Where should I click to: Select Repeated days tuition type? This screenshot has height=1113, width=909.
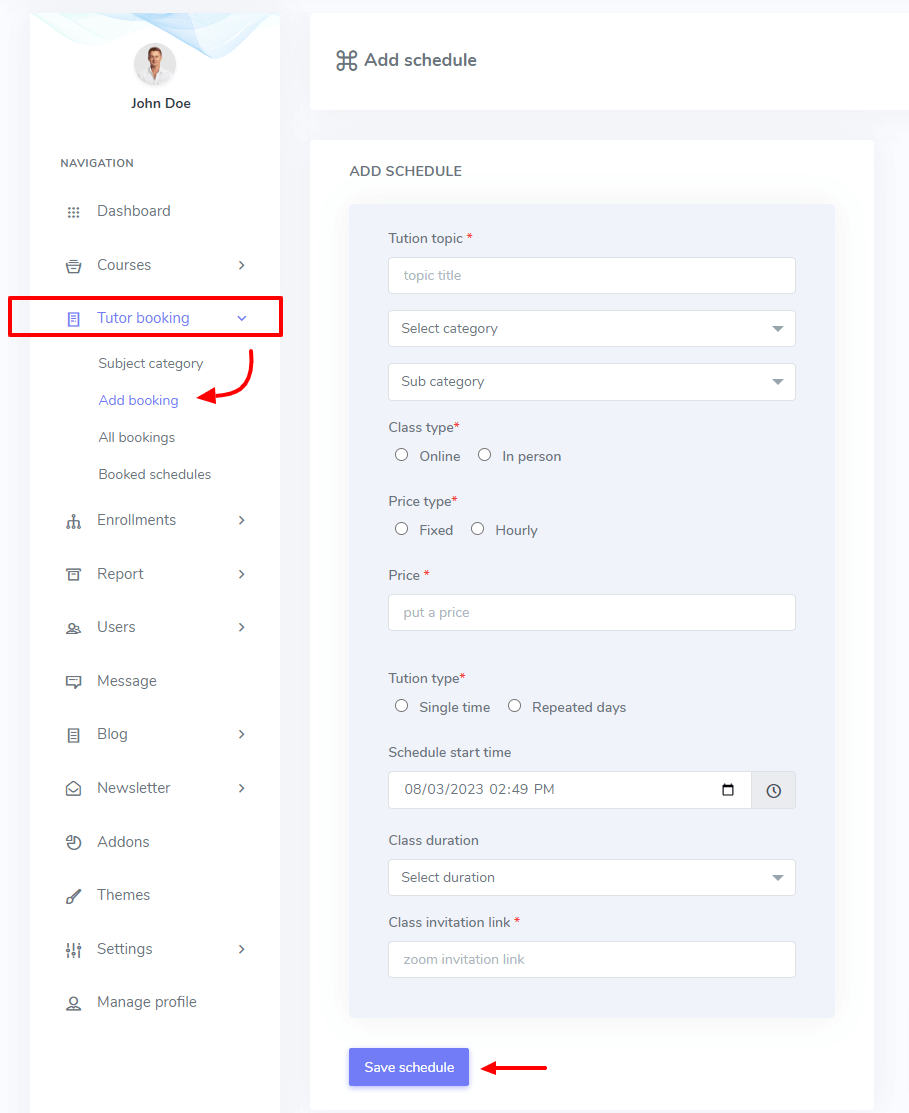pos(515,706)
